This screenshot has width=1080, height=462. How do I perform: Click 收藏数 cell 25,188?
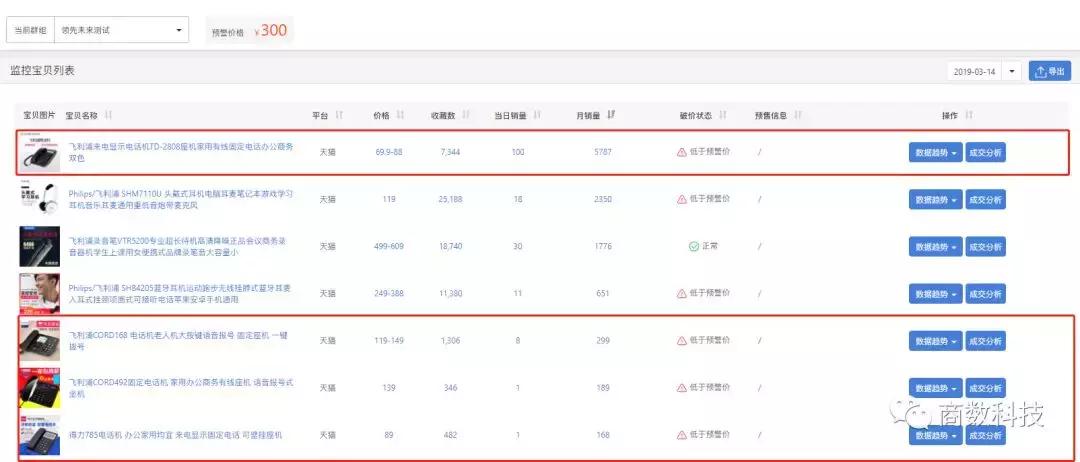pos(450,199)
